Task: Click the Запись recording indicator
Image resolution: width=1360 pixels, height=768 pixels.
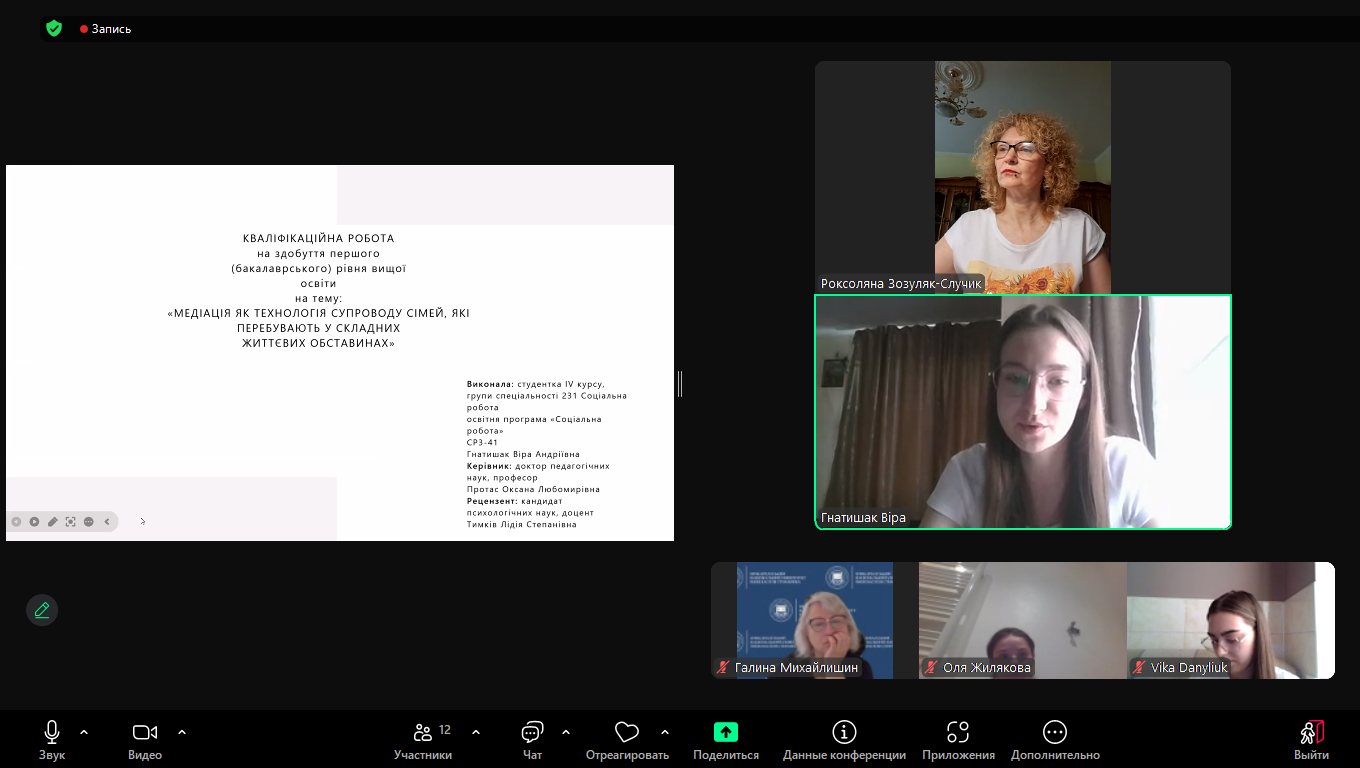Action: (x=106, y=29)
